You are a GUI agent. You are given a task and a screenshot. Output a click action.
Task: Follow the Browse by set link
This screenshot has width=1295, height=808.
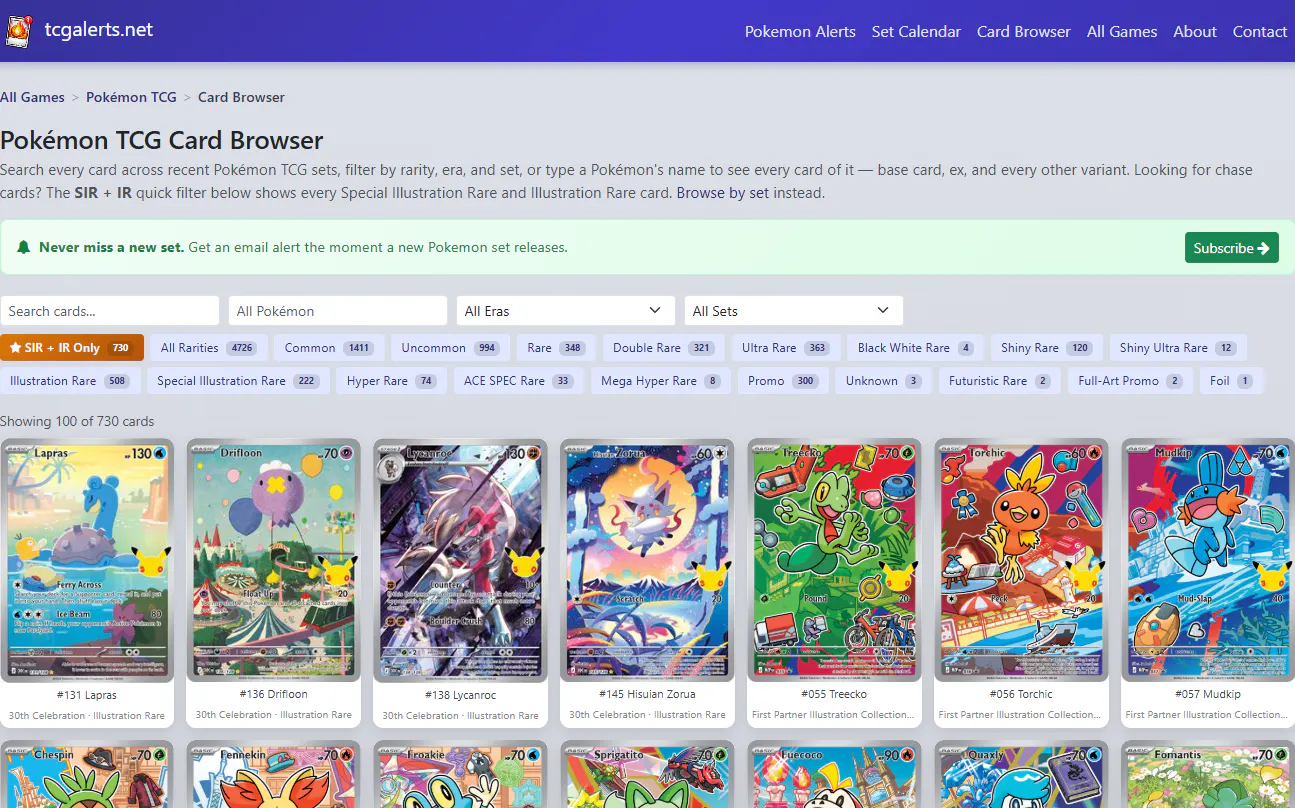tap(723, 193)
